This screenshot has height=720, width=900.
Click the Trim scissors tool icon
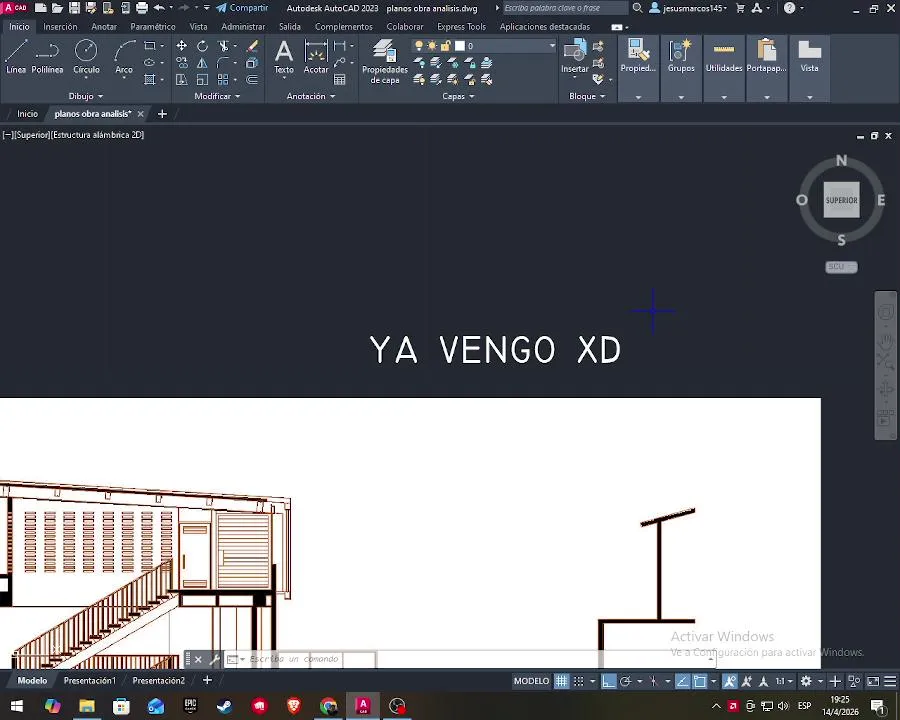(223, 46)
